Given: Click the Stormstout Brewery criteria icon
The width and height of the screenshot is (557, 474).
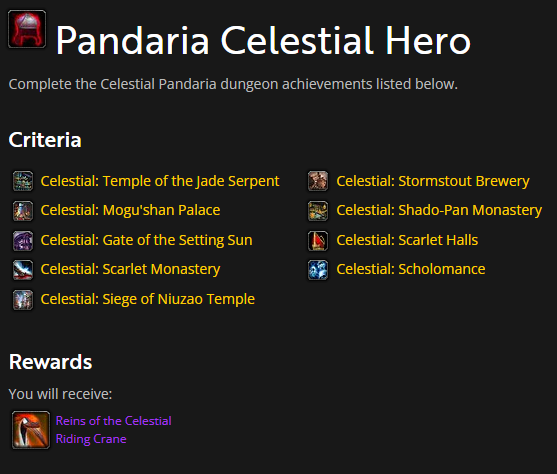Looking at the screenshot, I should click(318, 181).
